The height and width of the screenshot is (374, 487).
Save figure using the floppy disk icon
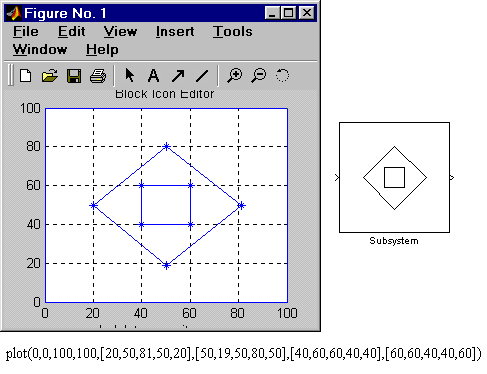pos(74,76)
